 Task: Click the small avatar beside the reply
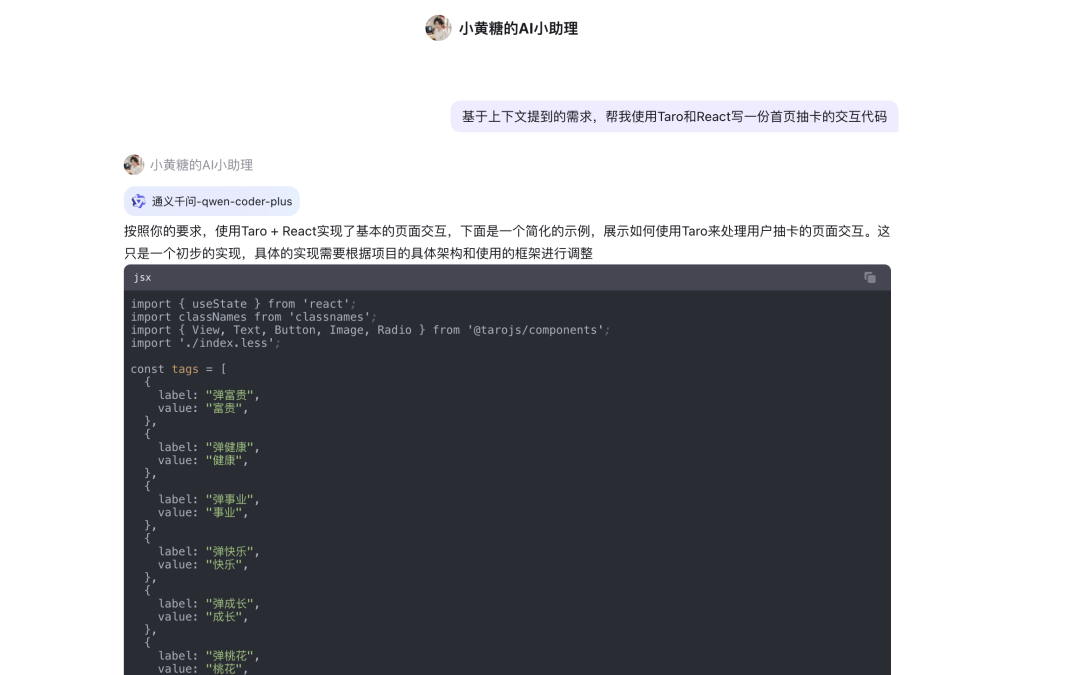coord(134,165)
